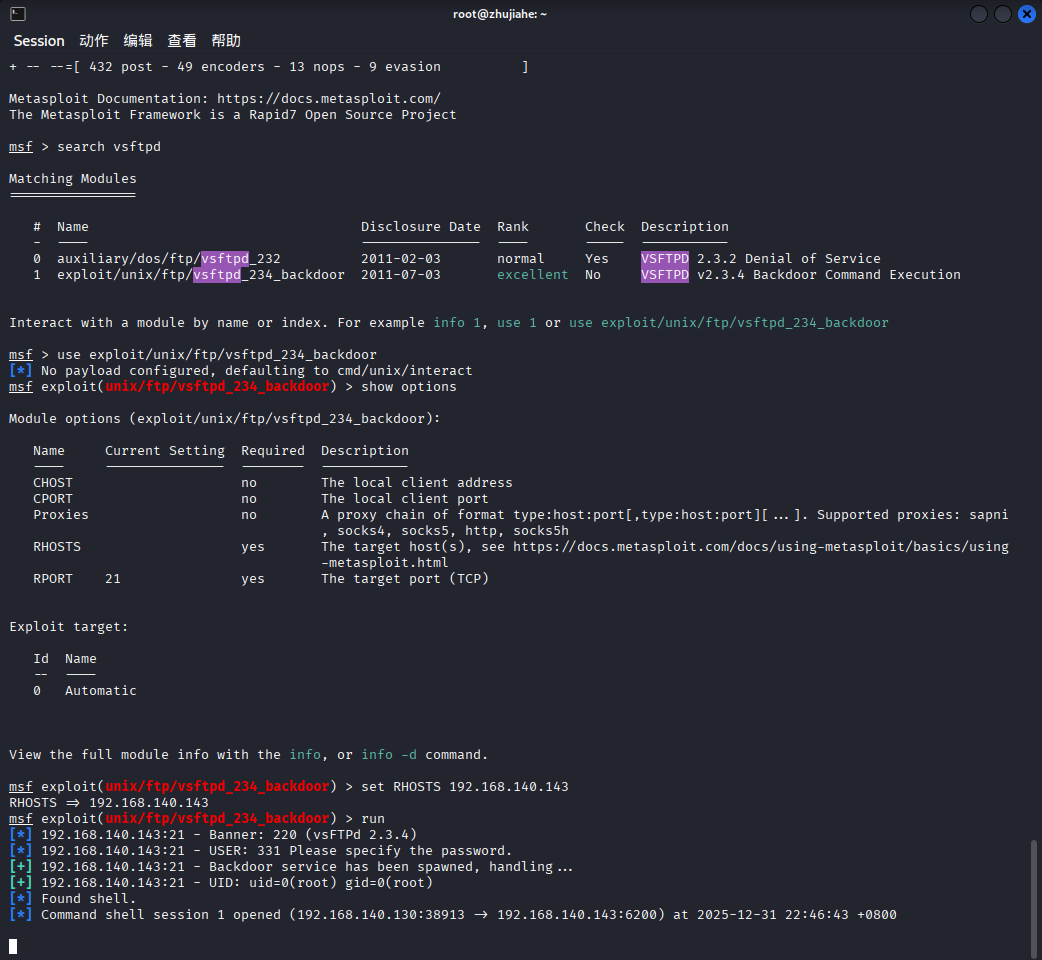Image resolution: width=1042 pixels, height=960 pixels.
Task: Click the text 'search vsftpd' command
Action: click(109, 146)
